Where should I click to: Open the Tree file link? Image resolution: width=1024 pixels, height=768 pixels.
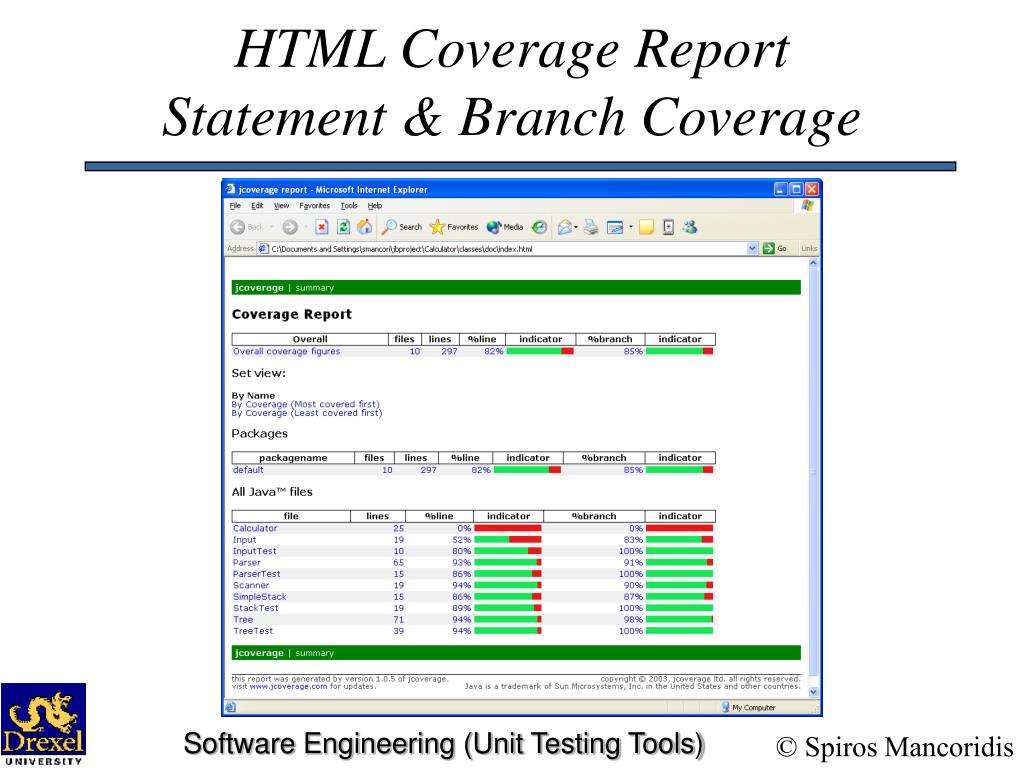pyautogui.click(x=243, y=620)
